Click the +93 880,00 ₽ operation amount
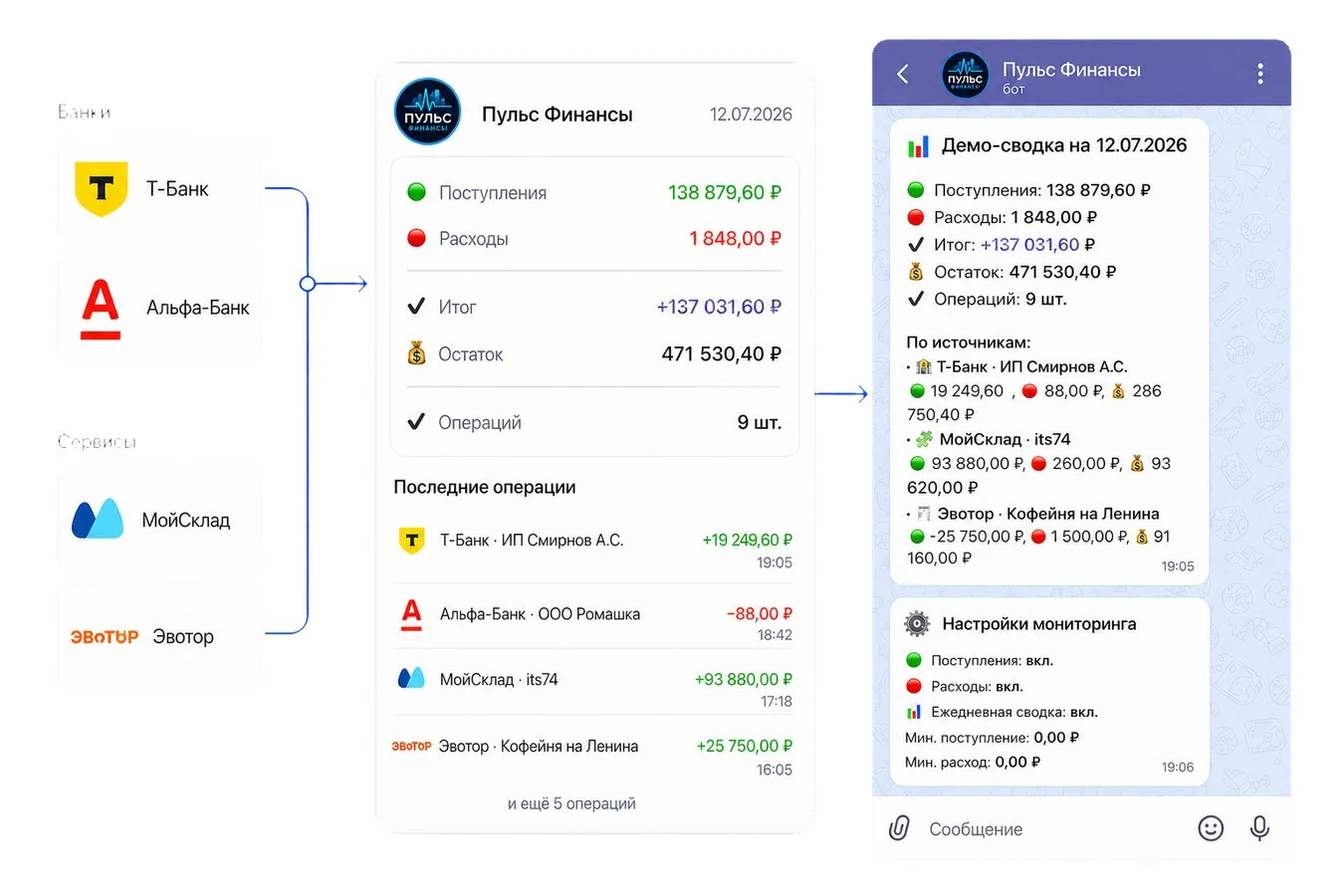The width and height of the screenshot is (1344, 896). [x=744, y=679]
